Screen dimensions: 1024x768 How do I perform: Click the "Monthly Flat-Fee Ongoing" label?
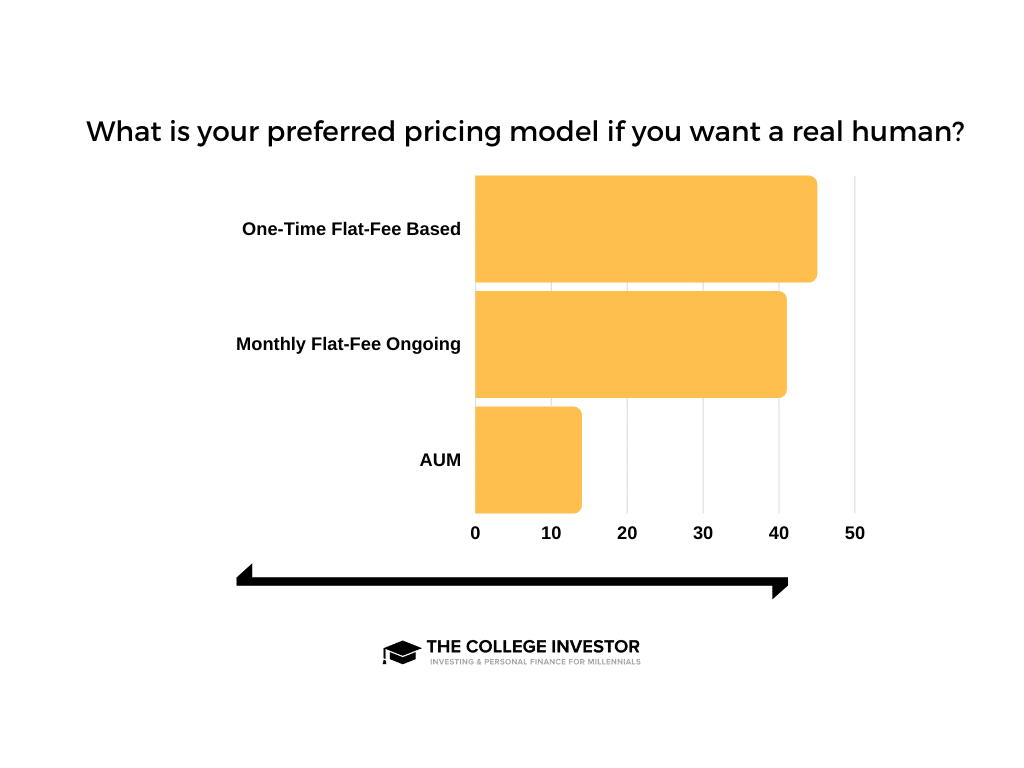pos(348,344)
